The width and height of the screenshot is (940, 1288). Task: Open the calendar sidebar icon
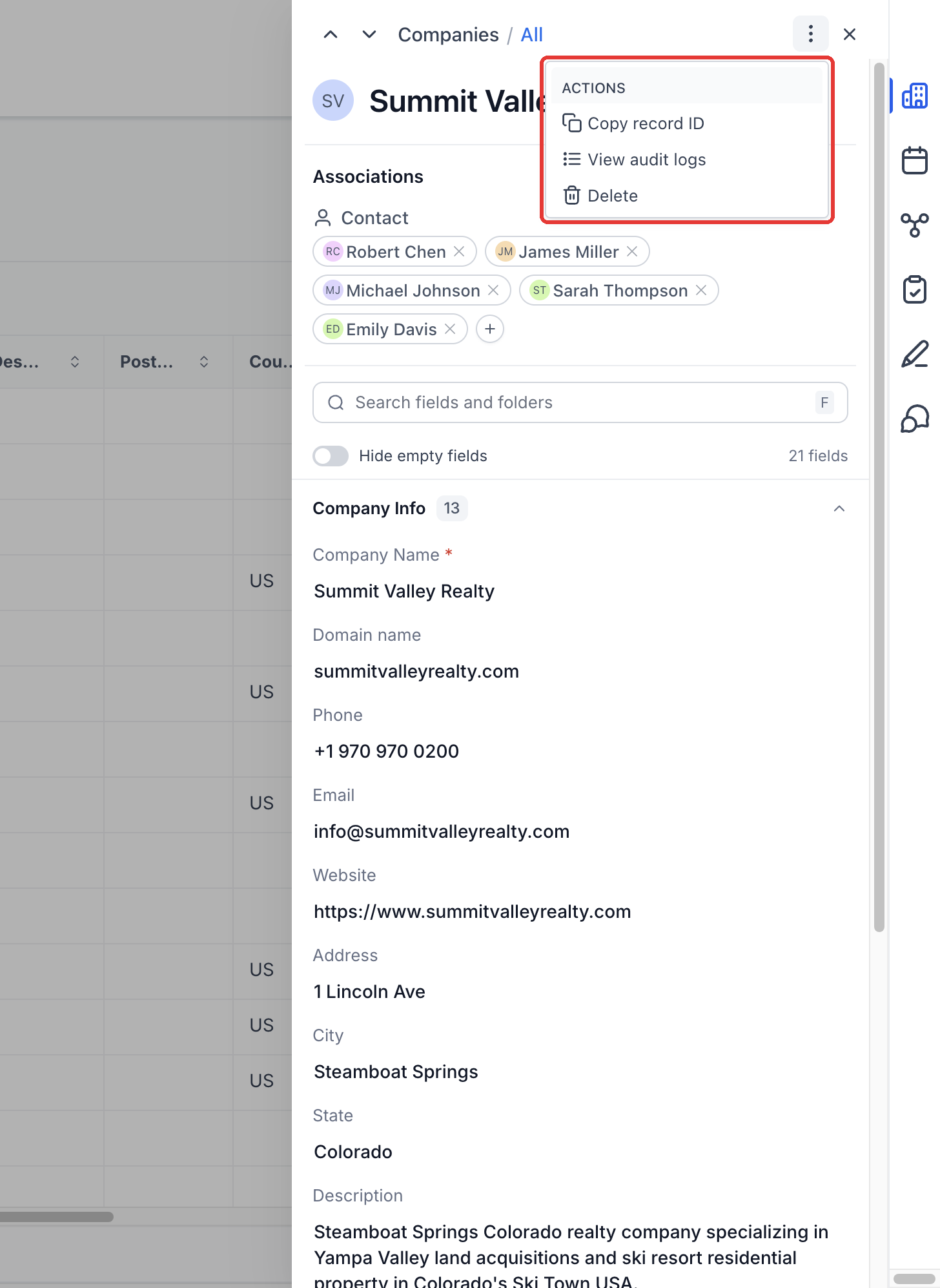tap(915, 160)
